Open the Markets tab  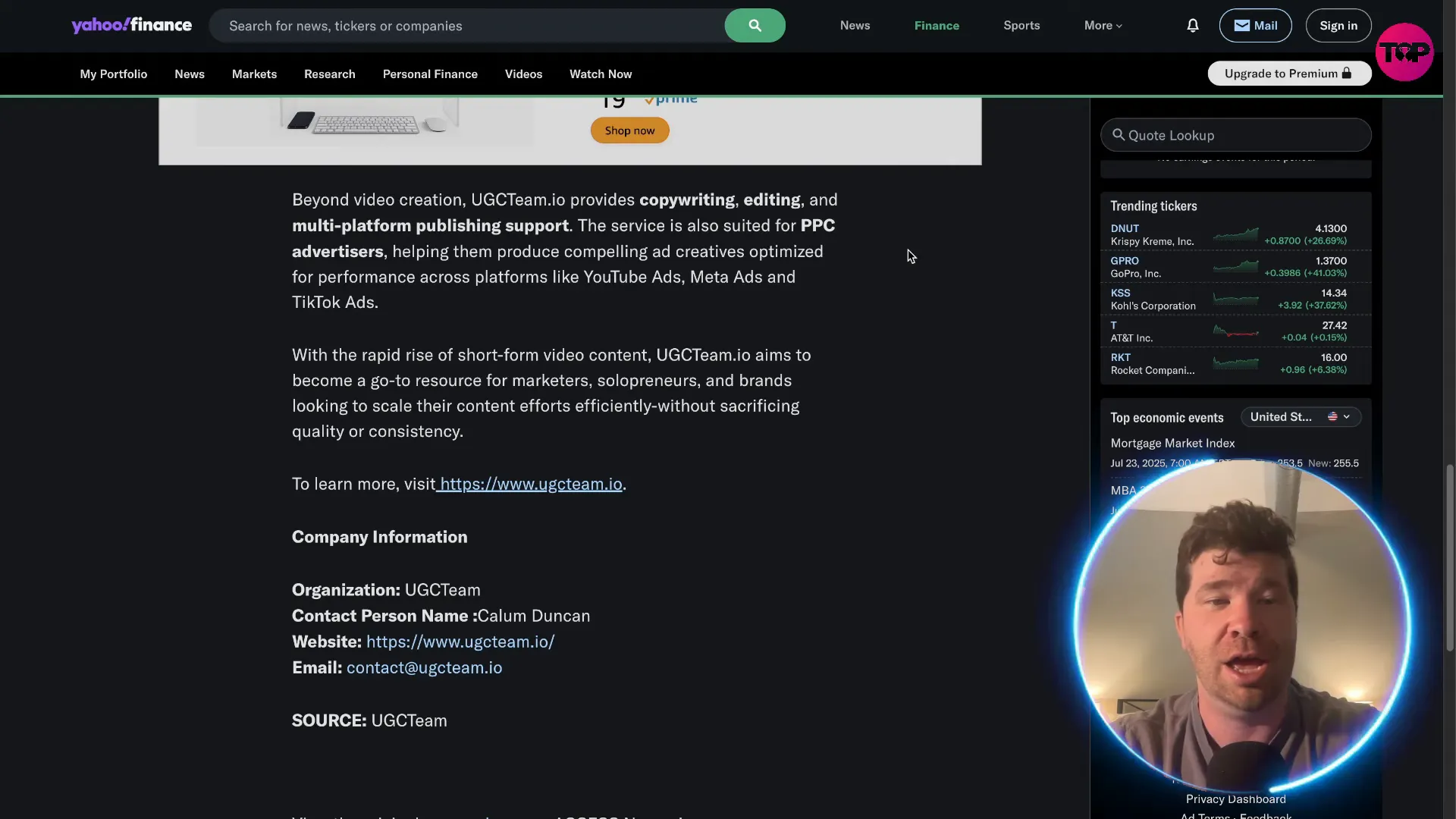(x=254, y=74)
